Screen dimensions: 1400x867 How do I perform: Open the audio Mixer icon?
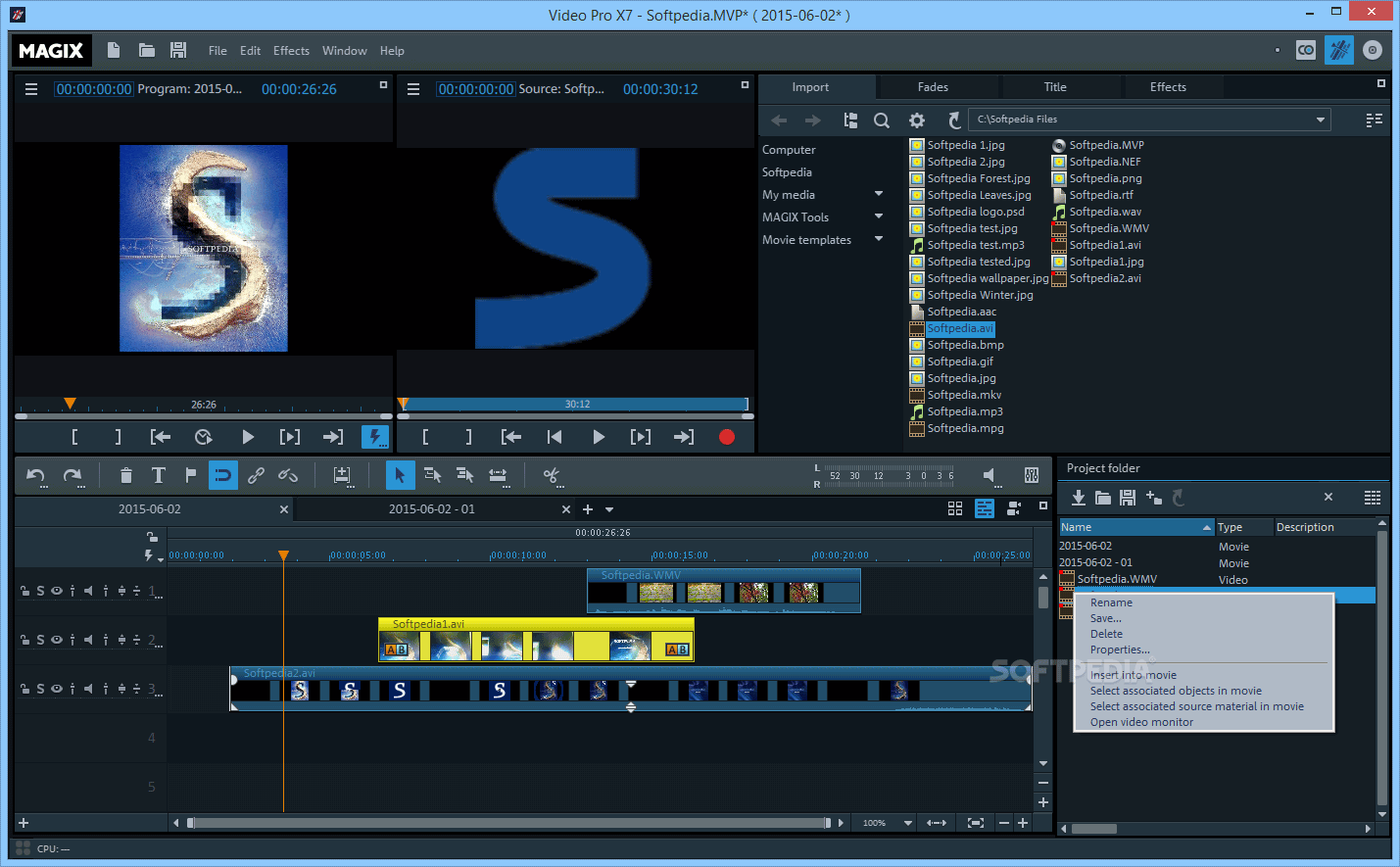click(1032, 475)
